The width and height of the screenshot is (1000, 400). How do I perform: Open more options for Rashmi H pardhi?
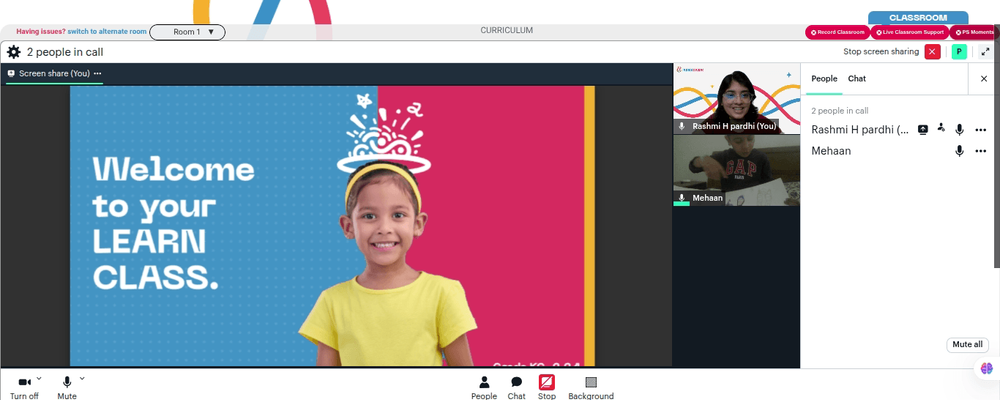coord(981,130)
